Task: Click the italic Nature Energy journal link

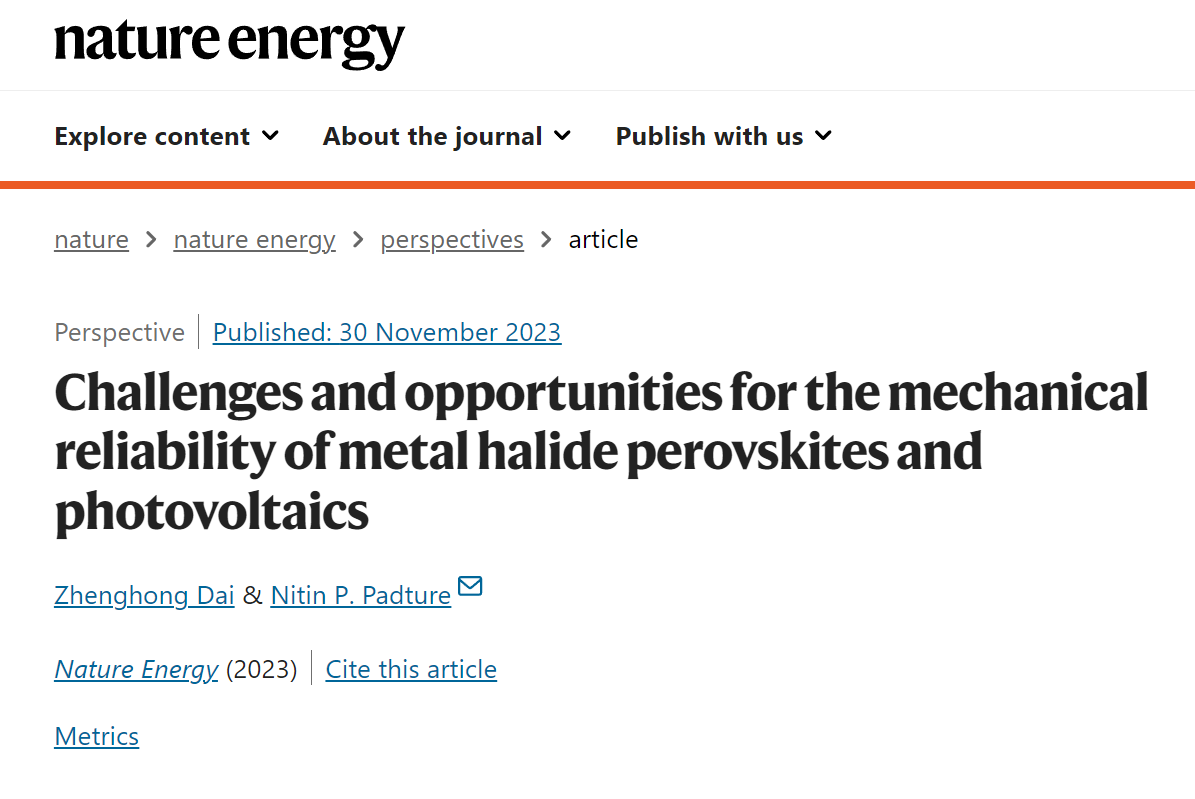Action: 136,669
